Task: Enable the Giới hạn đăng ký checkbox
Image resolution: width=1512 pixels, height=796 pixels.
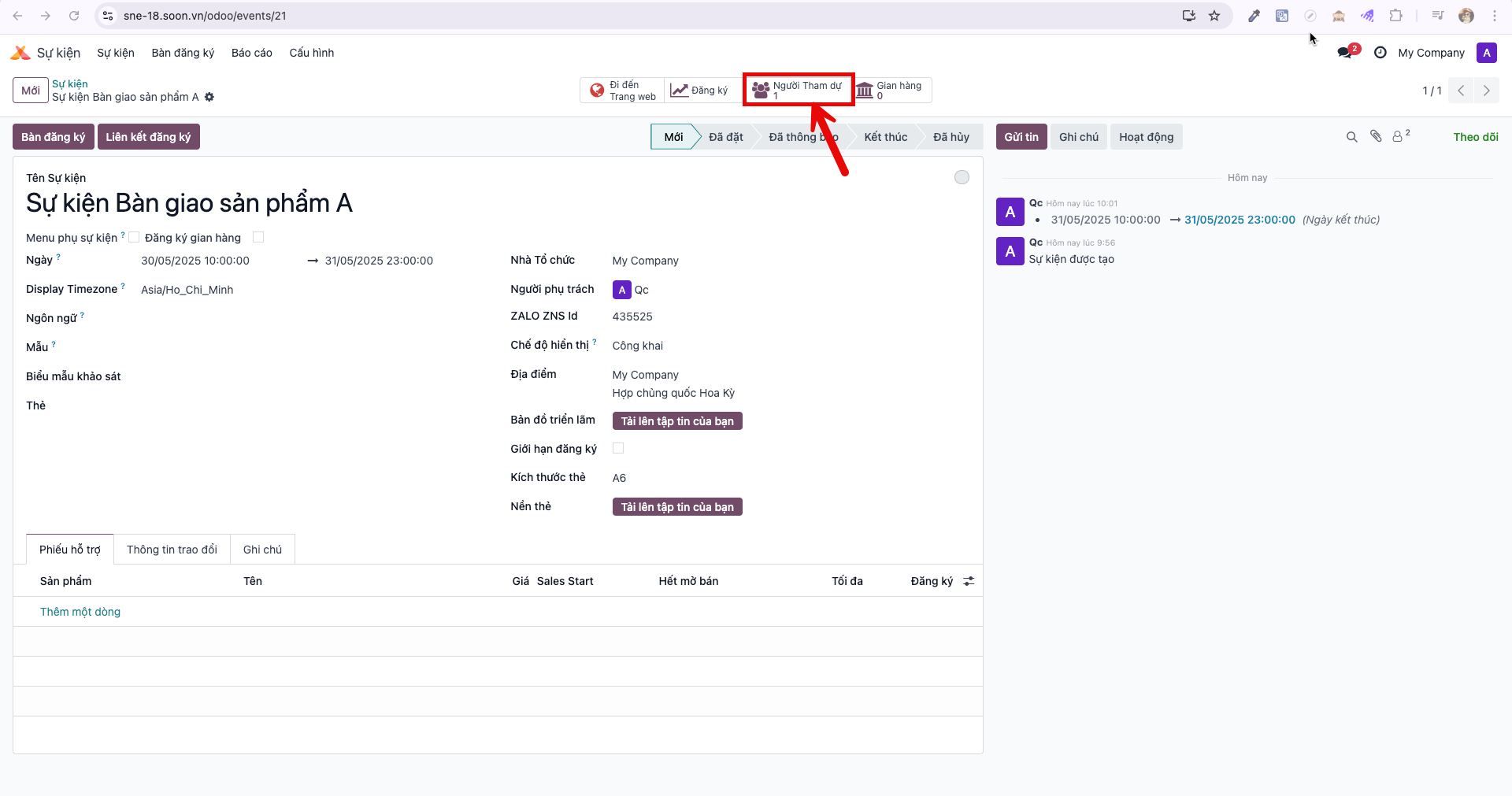Action: pos(618,448)
